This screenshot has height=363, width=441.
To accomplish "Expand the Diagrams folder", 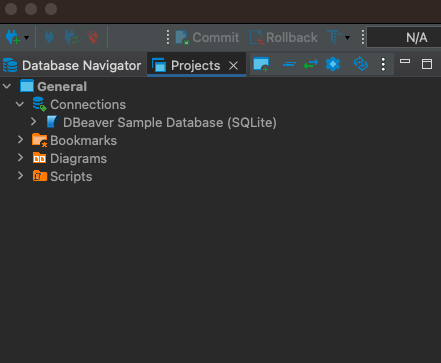I will (20, 158).
